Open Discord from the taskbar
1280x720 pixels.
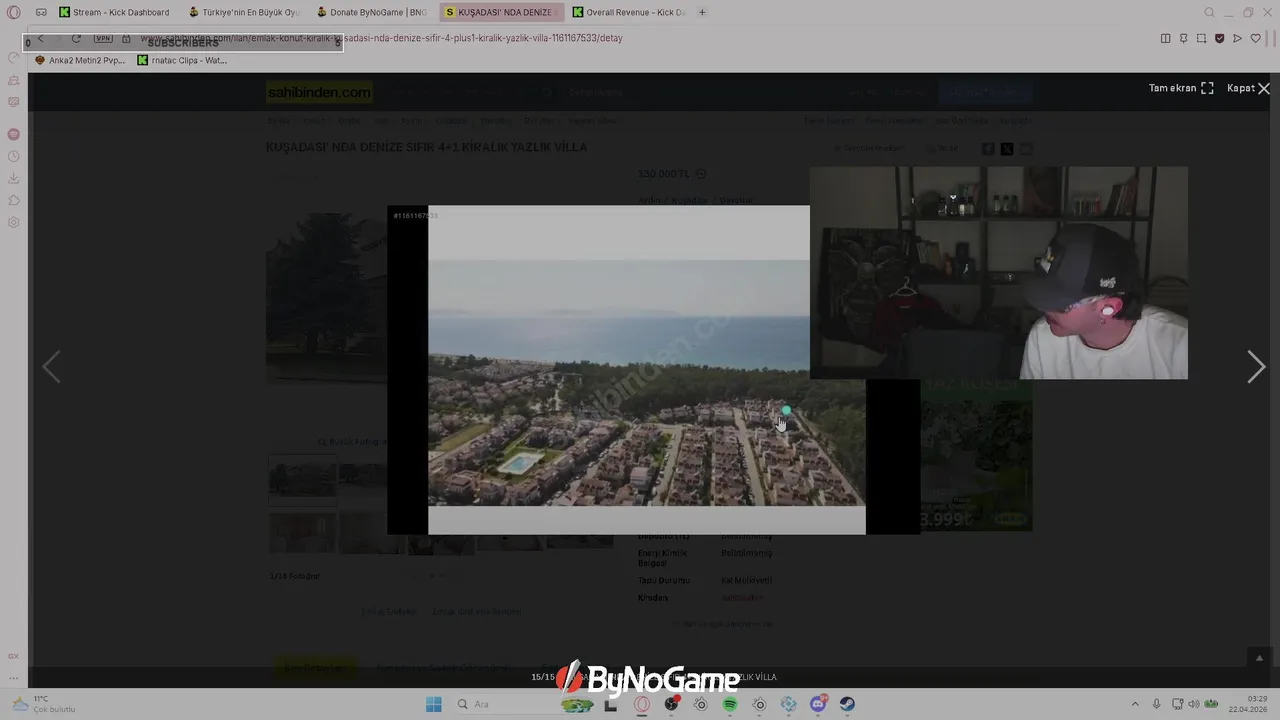[x=818, y=704]
